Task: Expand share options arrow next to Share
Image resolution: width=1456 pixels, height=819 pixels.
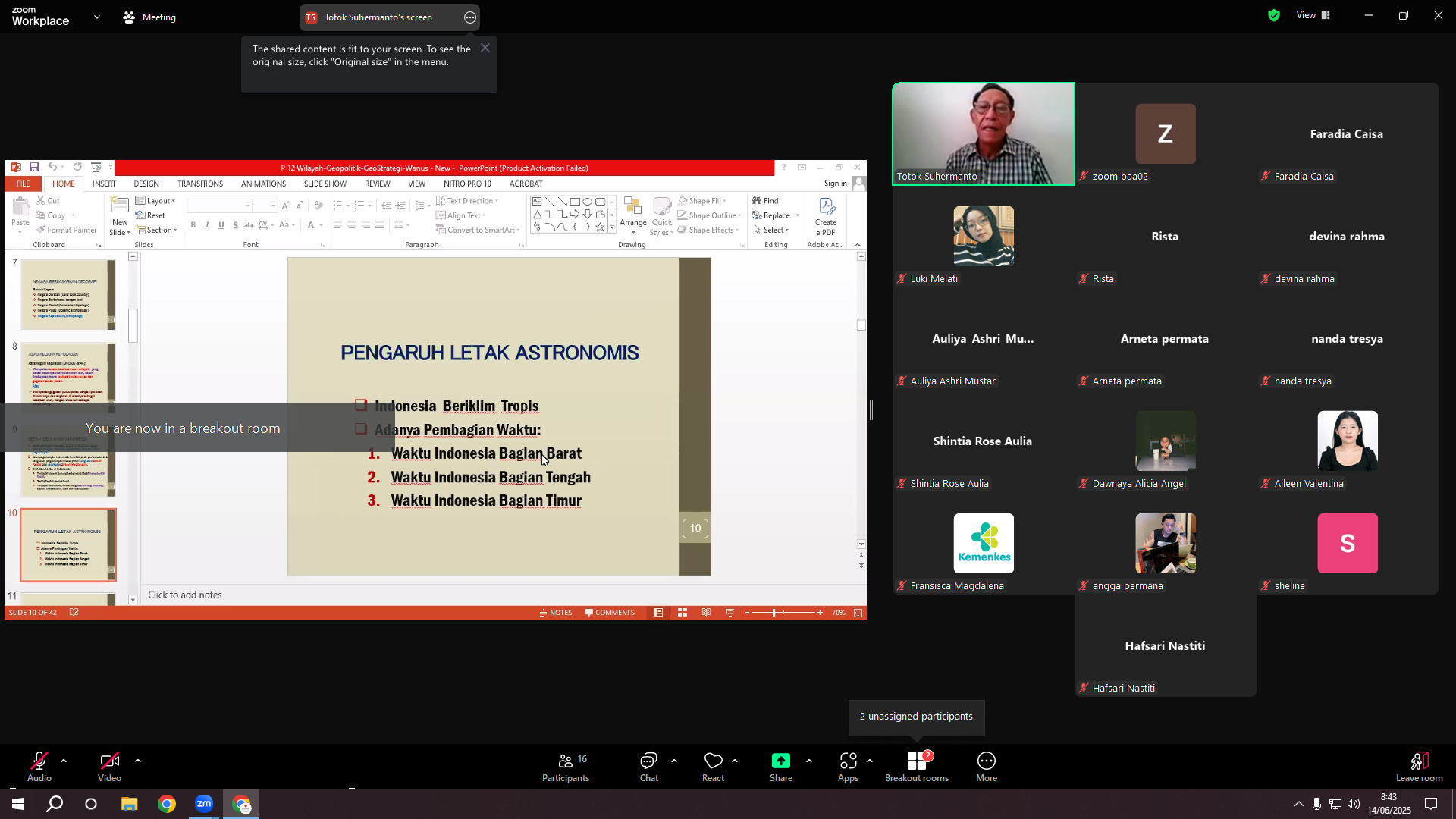Action: click(809, 761)
